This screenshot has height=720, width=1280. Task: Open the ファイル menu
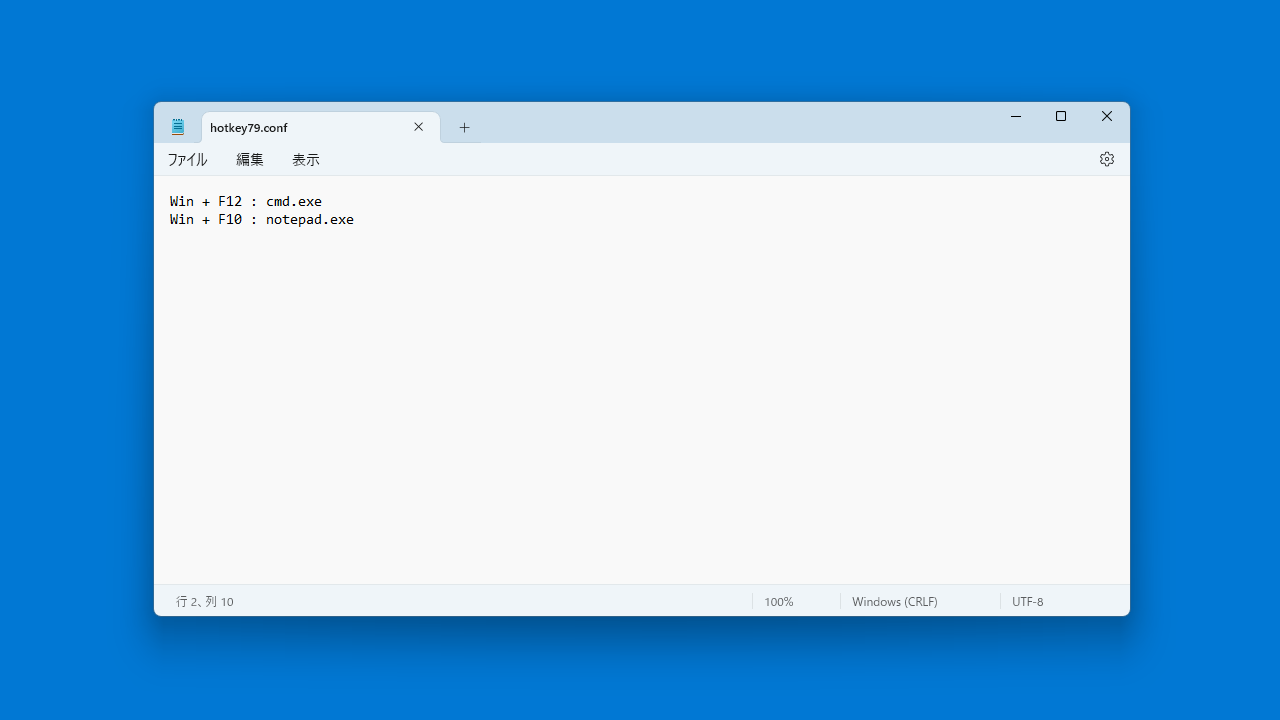[187, 160]
